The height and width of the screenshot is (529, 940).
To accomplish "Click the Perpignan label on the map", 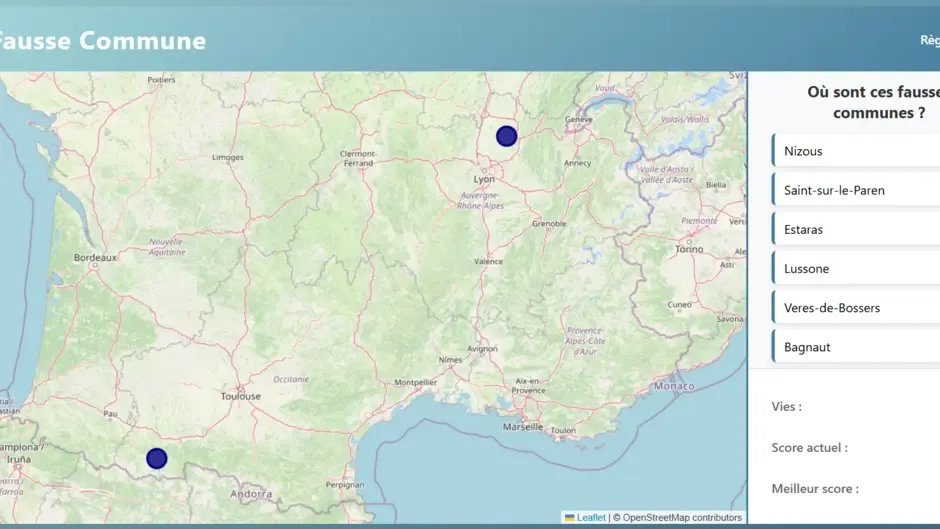I will (345, 485).
